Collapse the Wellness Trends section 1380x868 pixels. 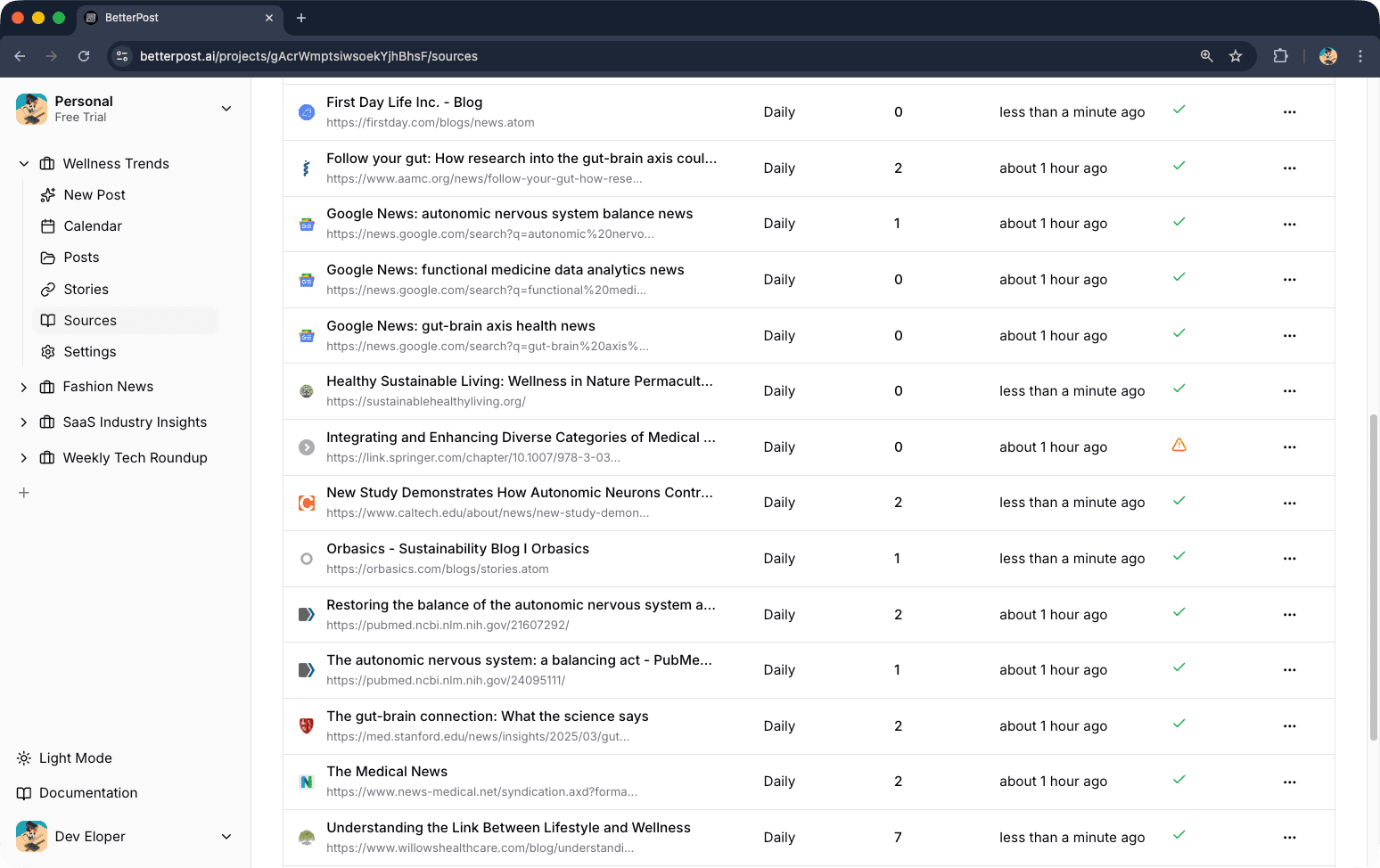(23, 163)
